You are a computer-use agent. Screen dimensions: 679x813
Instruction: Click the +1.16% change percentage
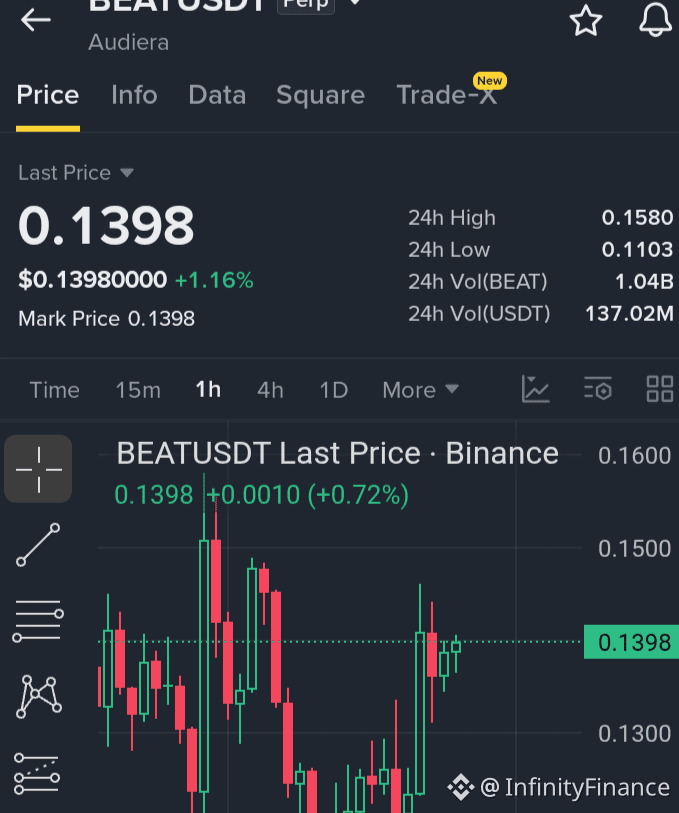click(214, 281)
